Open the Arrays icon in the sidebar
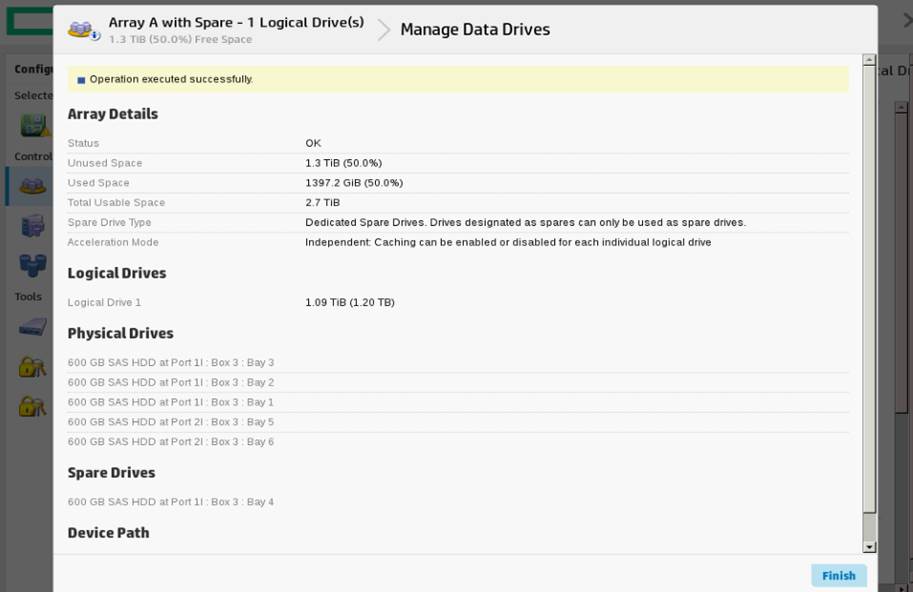The width and height of the screenshot is (913, 592). coord(33,186)
